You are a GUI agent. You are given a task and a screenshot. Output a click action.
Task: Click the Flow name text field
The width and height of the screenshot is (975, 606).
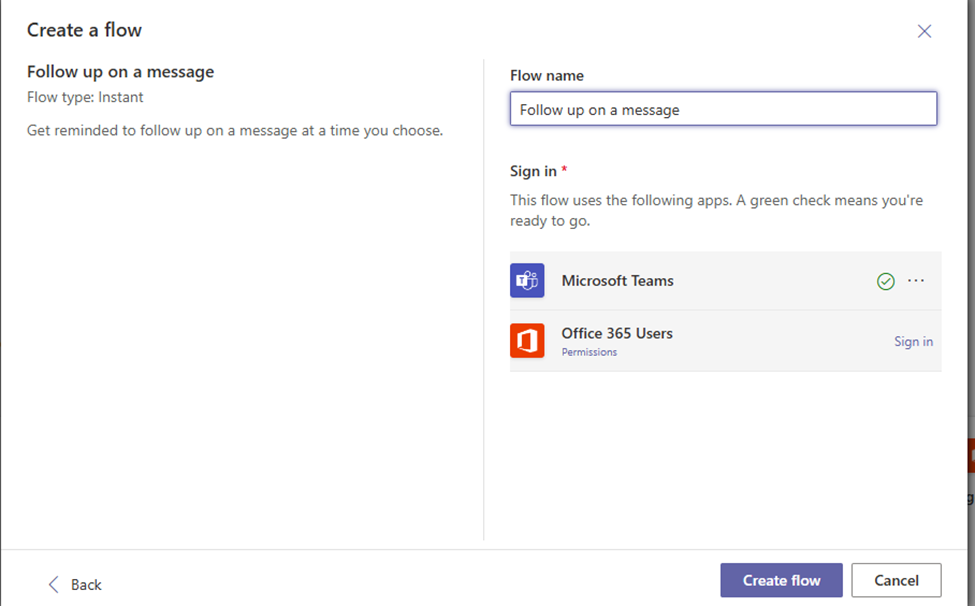(723, 110)
